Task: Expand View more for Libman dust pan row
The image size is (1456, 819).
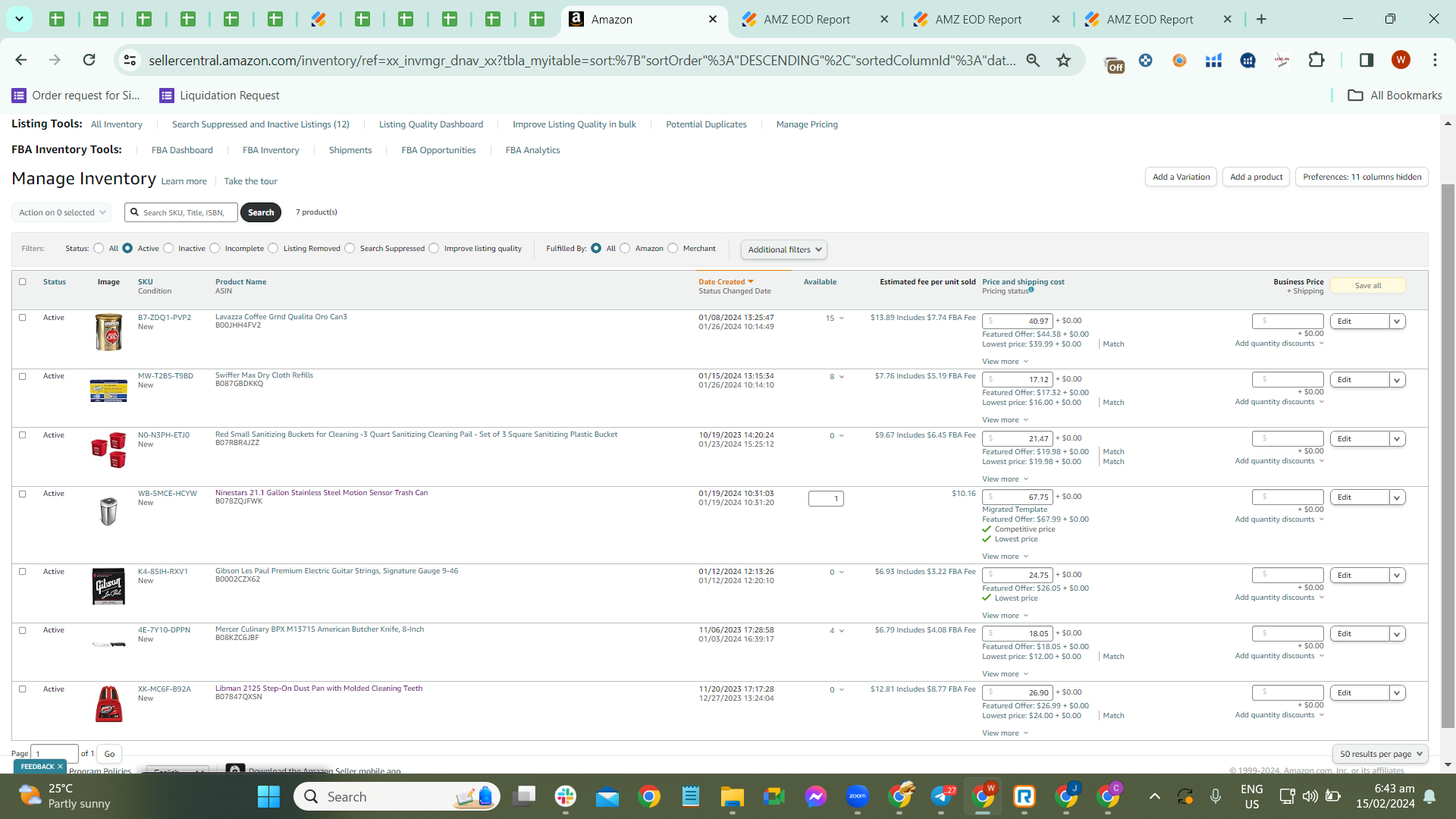Action: point(1005,733)
